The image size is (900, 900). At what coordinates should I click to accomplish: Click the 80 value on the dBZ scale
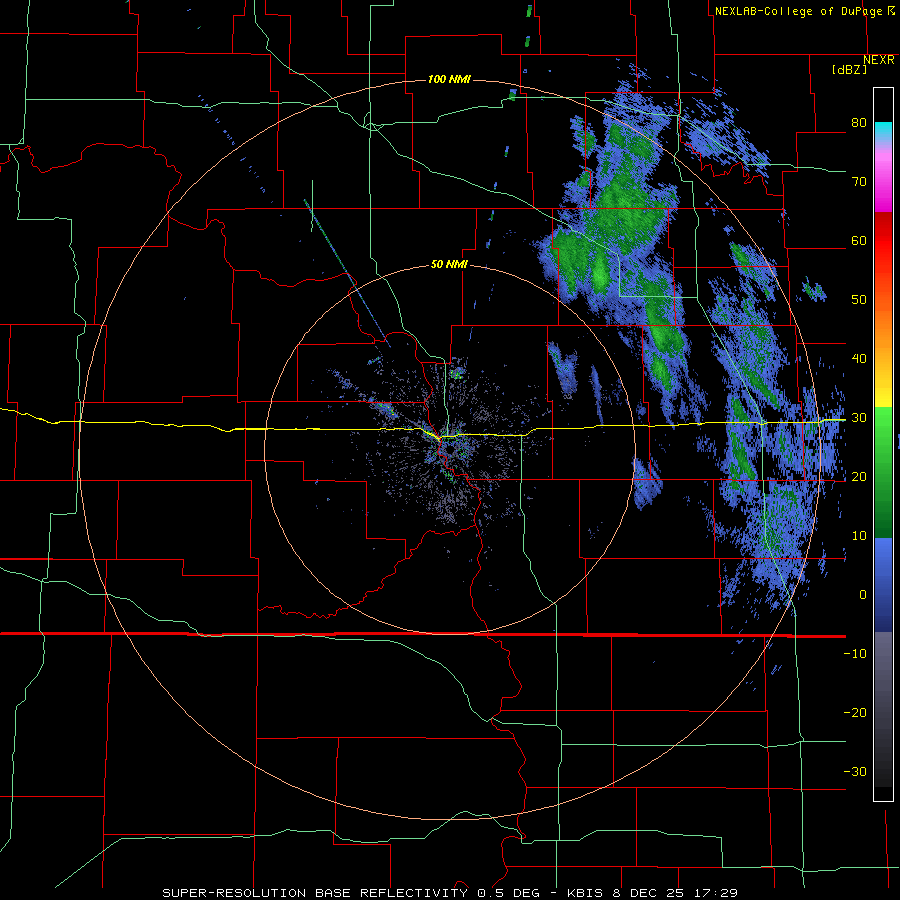click(859, 123)
